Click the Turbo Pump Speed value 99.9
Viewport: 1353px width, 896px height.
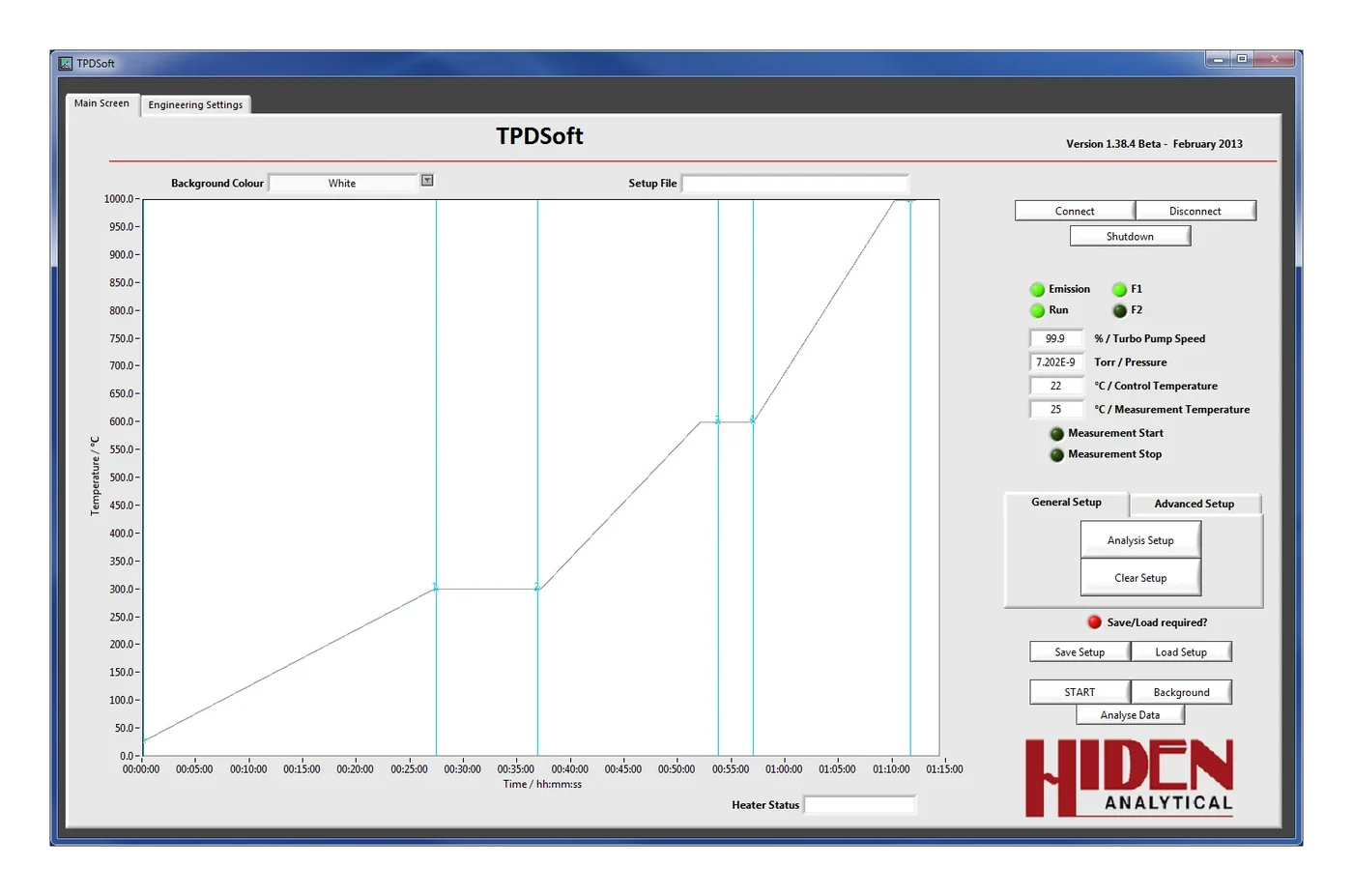click(1055, 339)
